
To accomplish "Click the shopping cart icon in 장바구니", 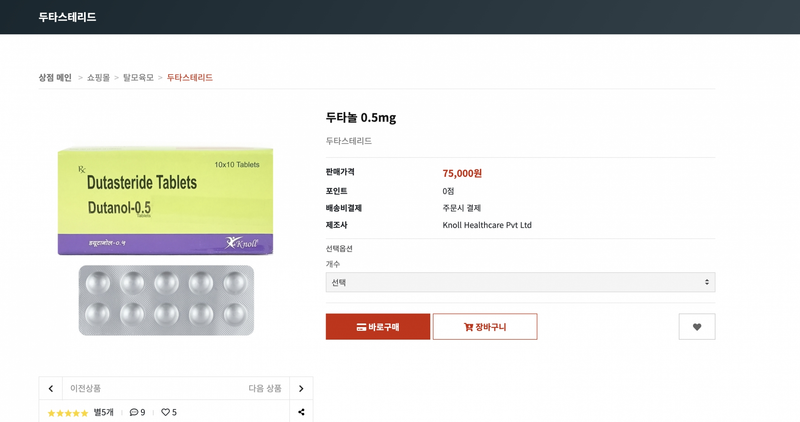I will [468, 327].
